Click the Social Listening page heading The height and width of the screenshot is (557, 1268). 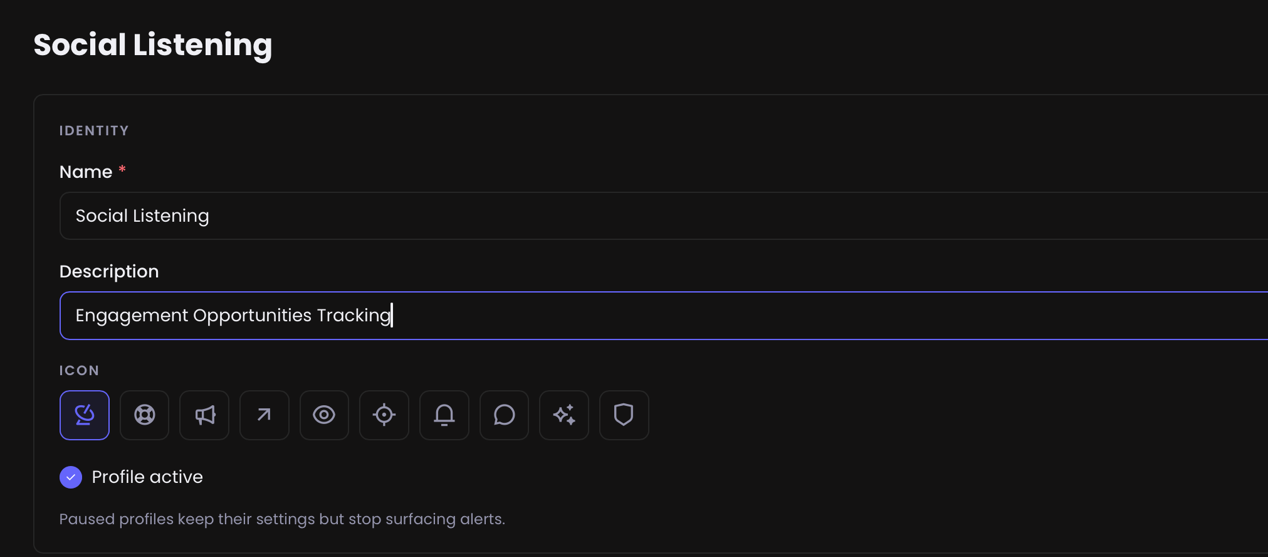153,45
